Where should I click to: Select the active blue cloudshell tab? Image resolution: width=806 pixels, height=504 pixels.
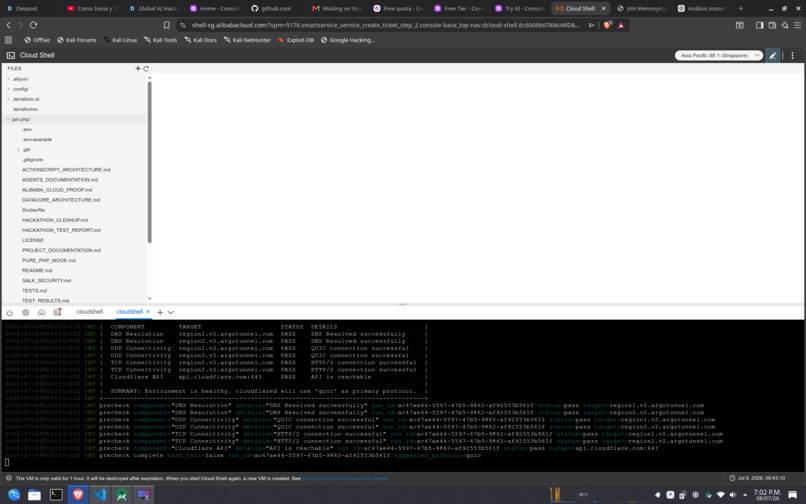pyautogui.click(x=130, y=312)
